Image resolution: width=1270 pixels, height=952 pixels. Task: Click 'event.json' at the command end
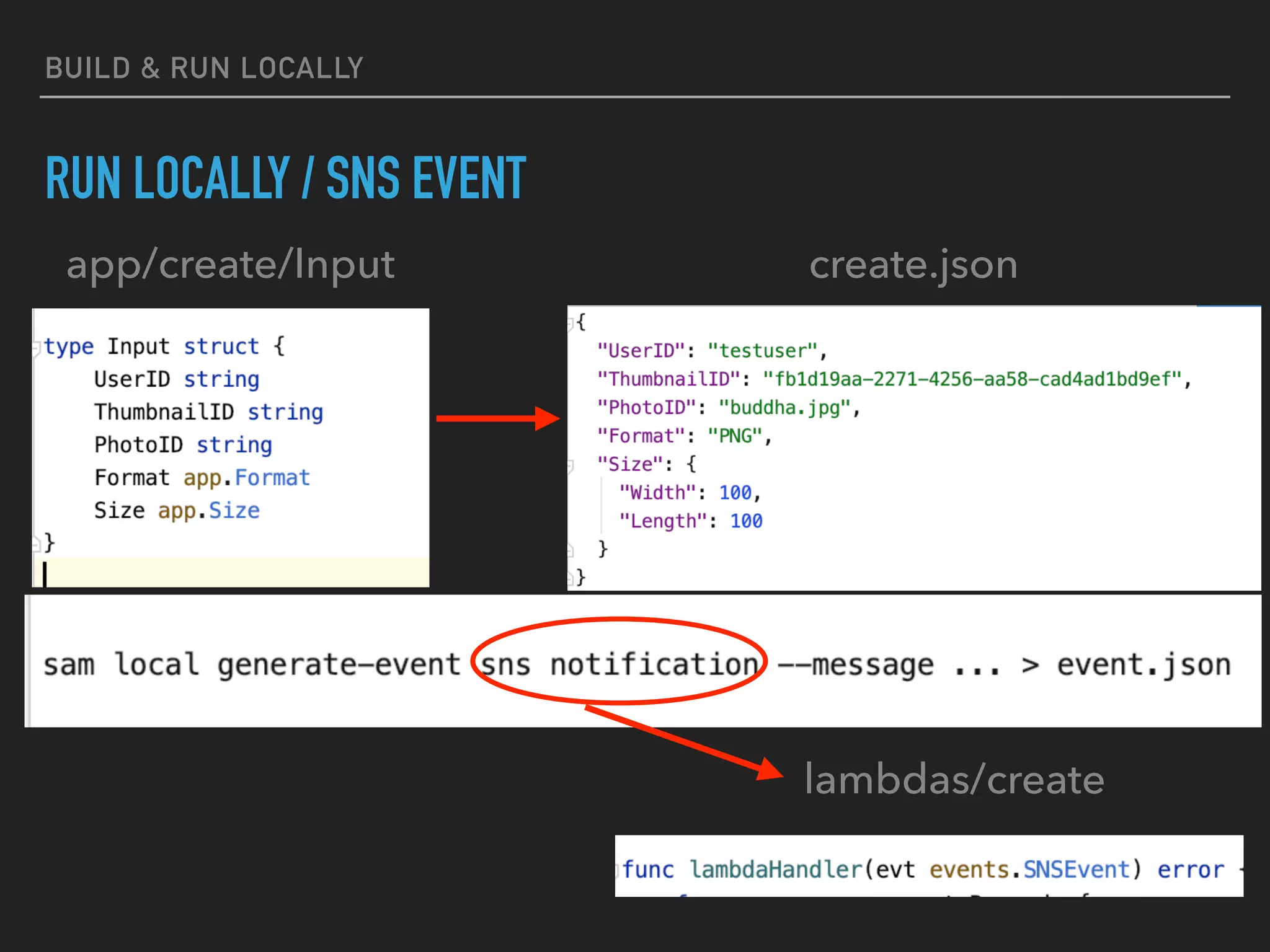pos(1144,664)
